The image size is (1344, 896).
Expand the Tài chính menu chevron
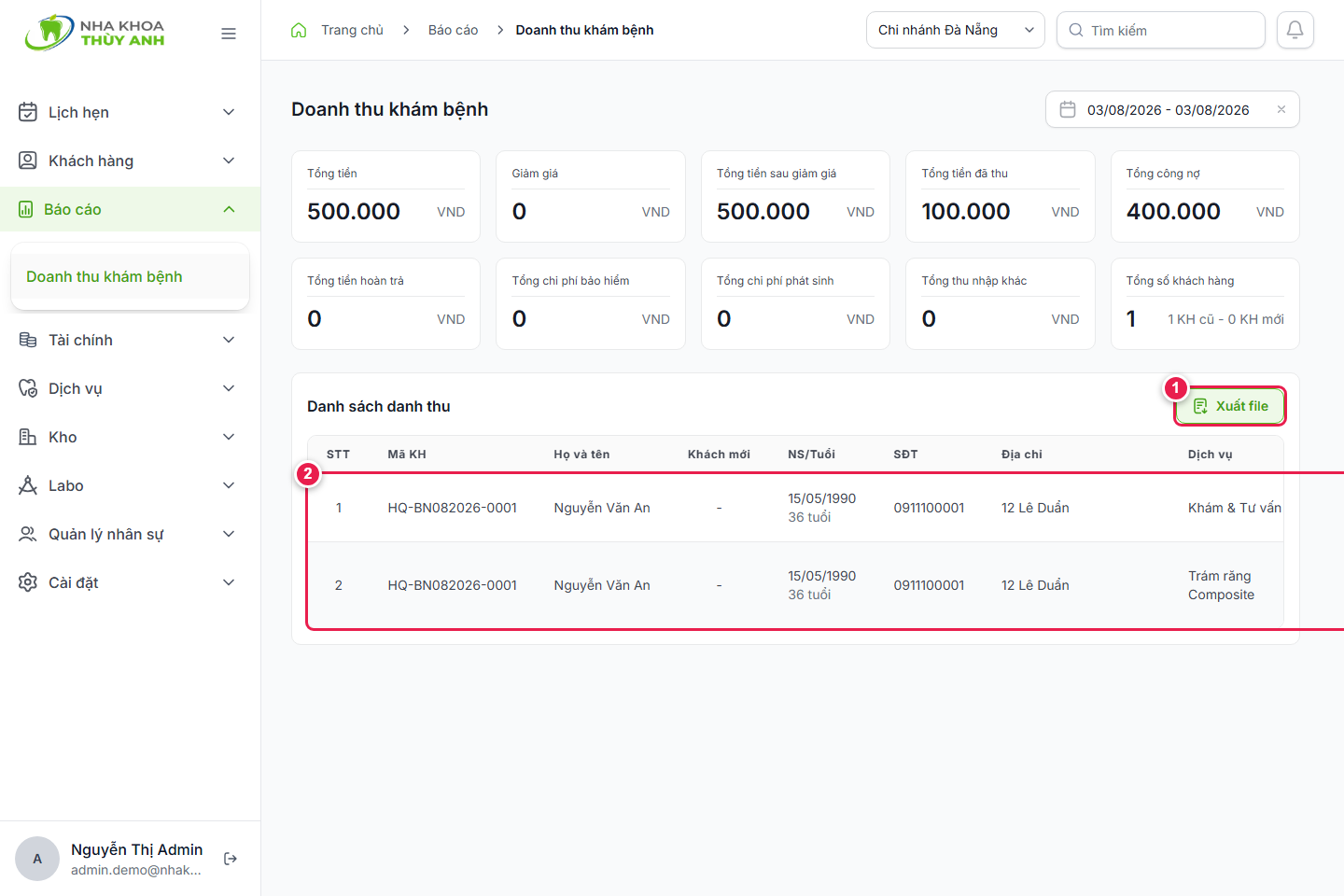(x=229, y=340)
